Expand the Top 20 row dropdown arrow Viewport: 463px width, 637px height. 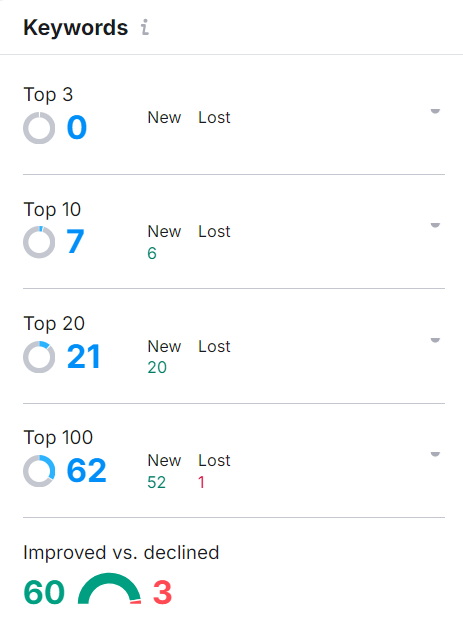click(435, 340)
